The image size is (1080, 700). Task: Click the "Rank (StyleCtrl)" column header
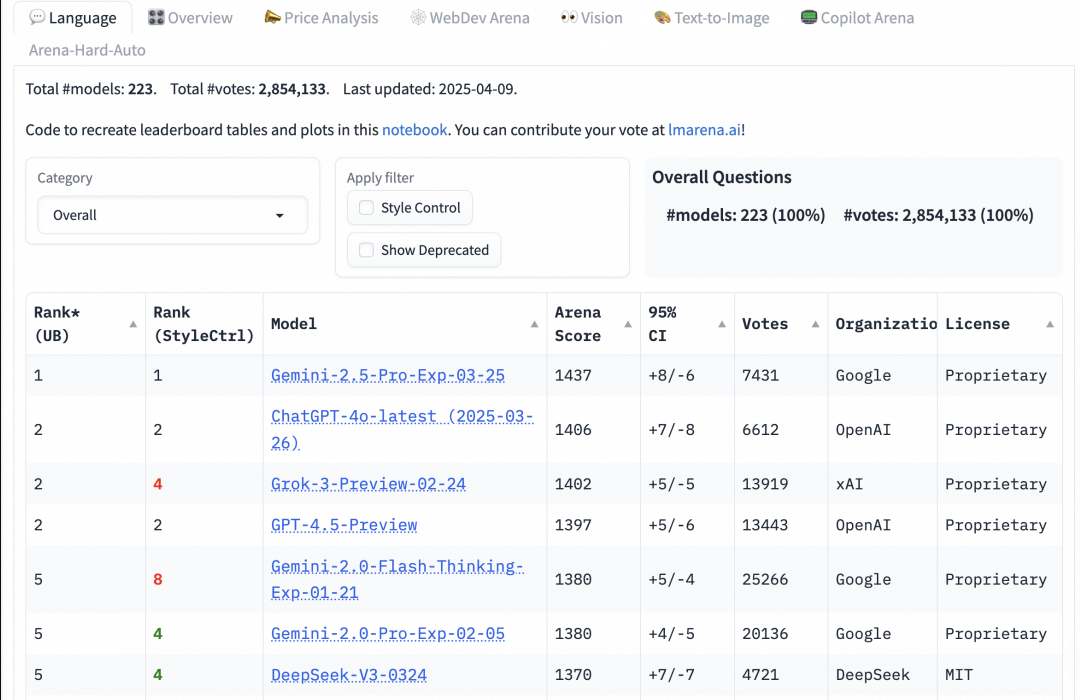tap(204, 324)
